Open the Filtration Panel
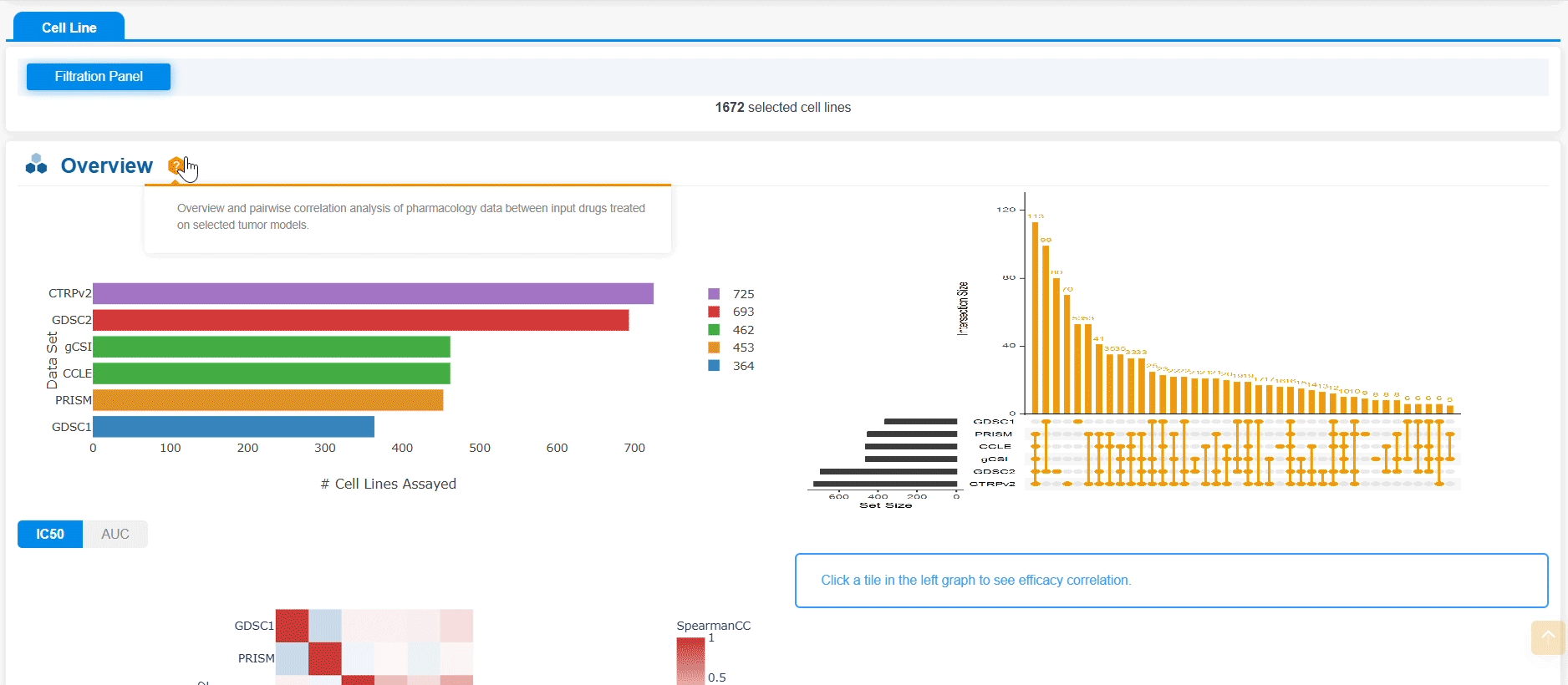This screenshot has height=685, width=1568. [99, 77]
